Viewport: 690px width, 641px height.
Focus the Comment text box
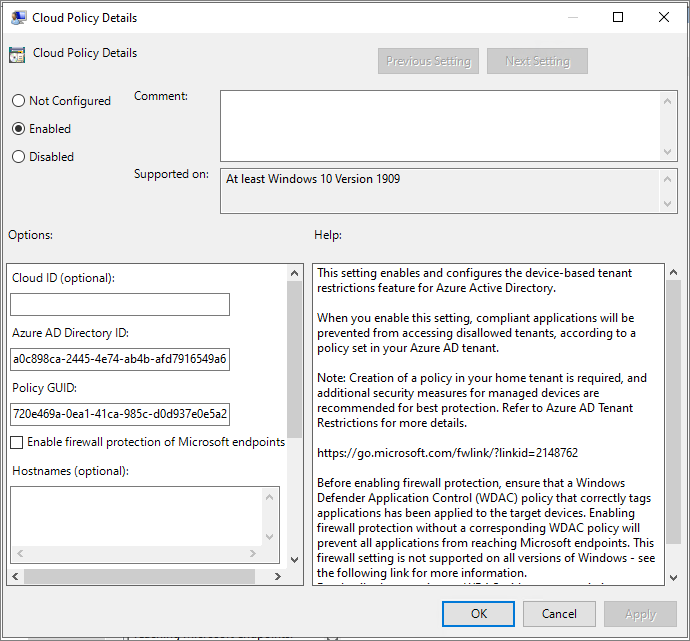[440, 126]
